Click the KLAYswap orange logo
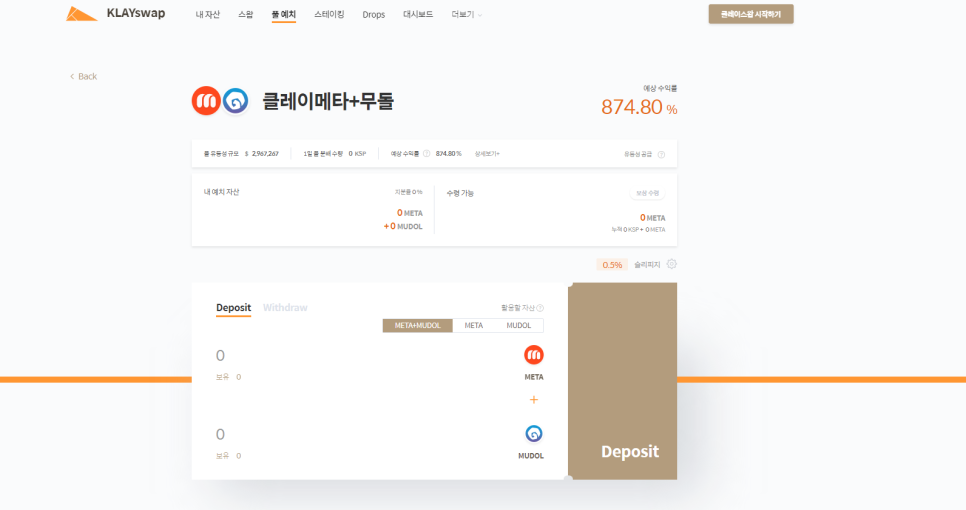 point(81,14)
